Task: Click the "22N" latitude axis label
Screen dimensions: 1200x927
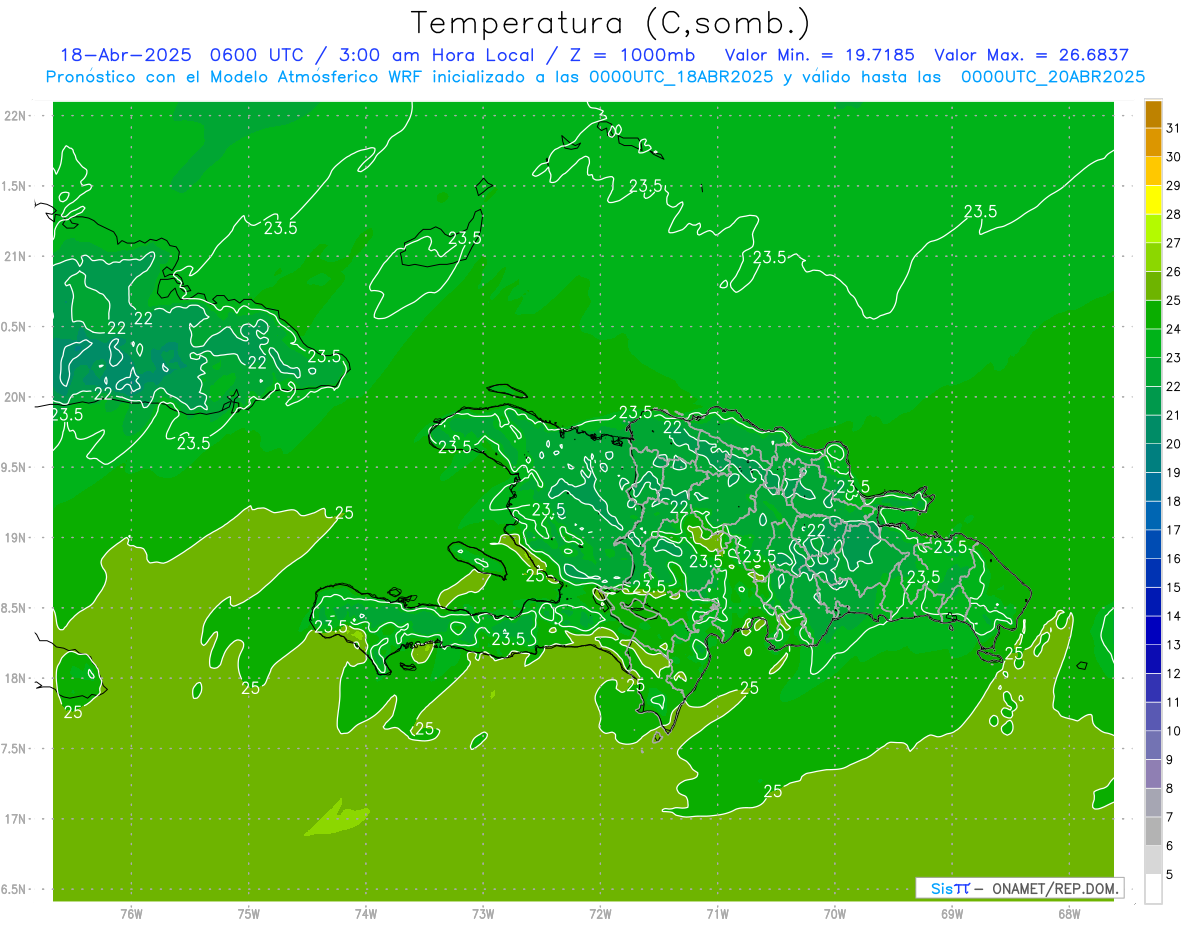Action: (16, 116)
